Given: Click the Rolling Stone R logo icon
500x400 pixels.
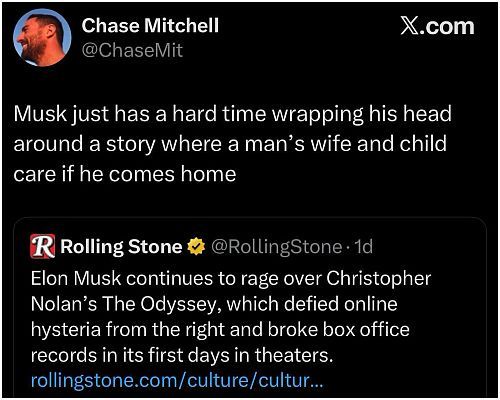Looking at the screenshot, I should click(x=43, y=246).
